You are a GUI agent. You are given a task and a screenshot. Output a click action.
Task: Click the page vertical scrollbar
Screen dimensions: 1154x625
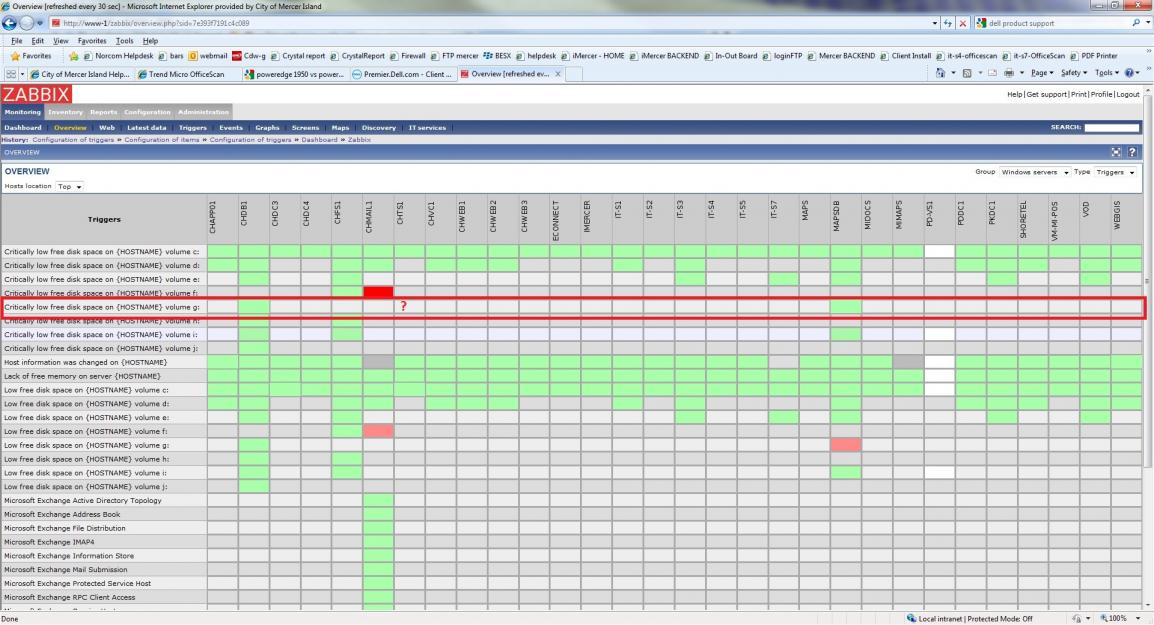[x=1148, y=280]
